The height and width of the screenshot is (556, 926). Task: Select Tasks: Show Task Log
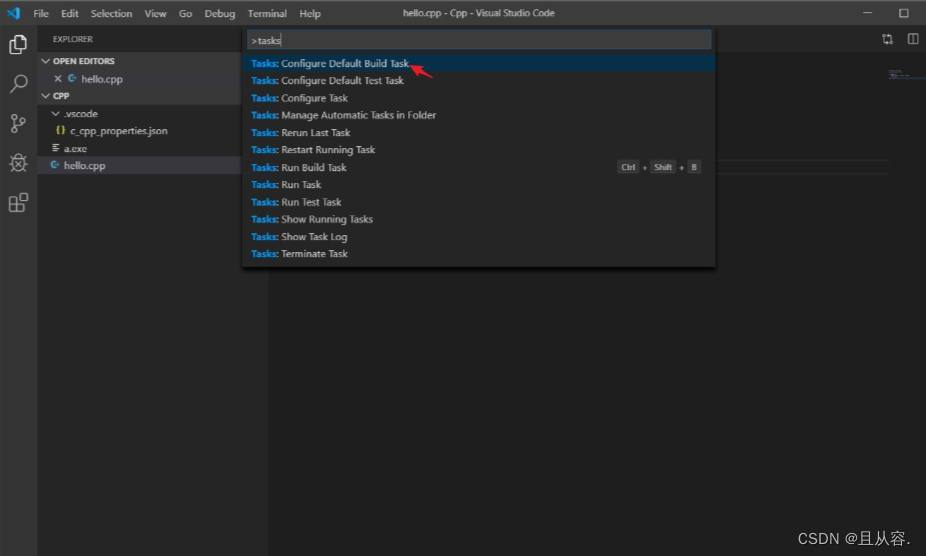point(479,236)
